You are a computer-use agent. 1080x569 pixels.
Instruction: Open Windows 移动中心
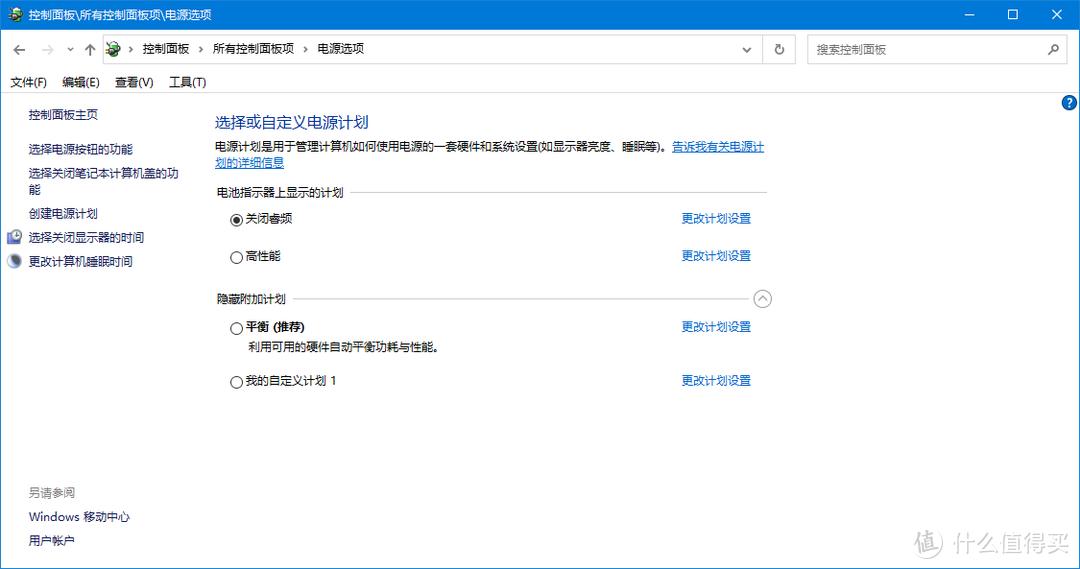pos(79,517)
